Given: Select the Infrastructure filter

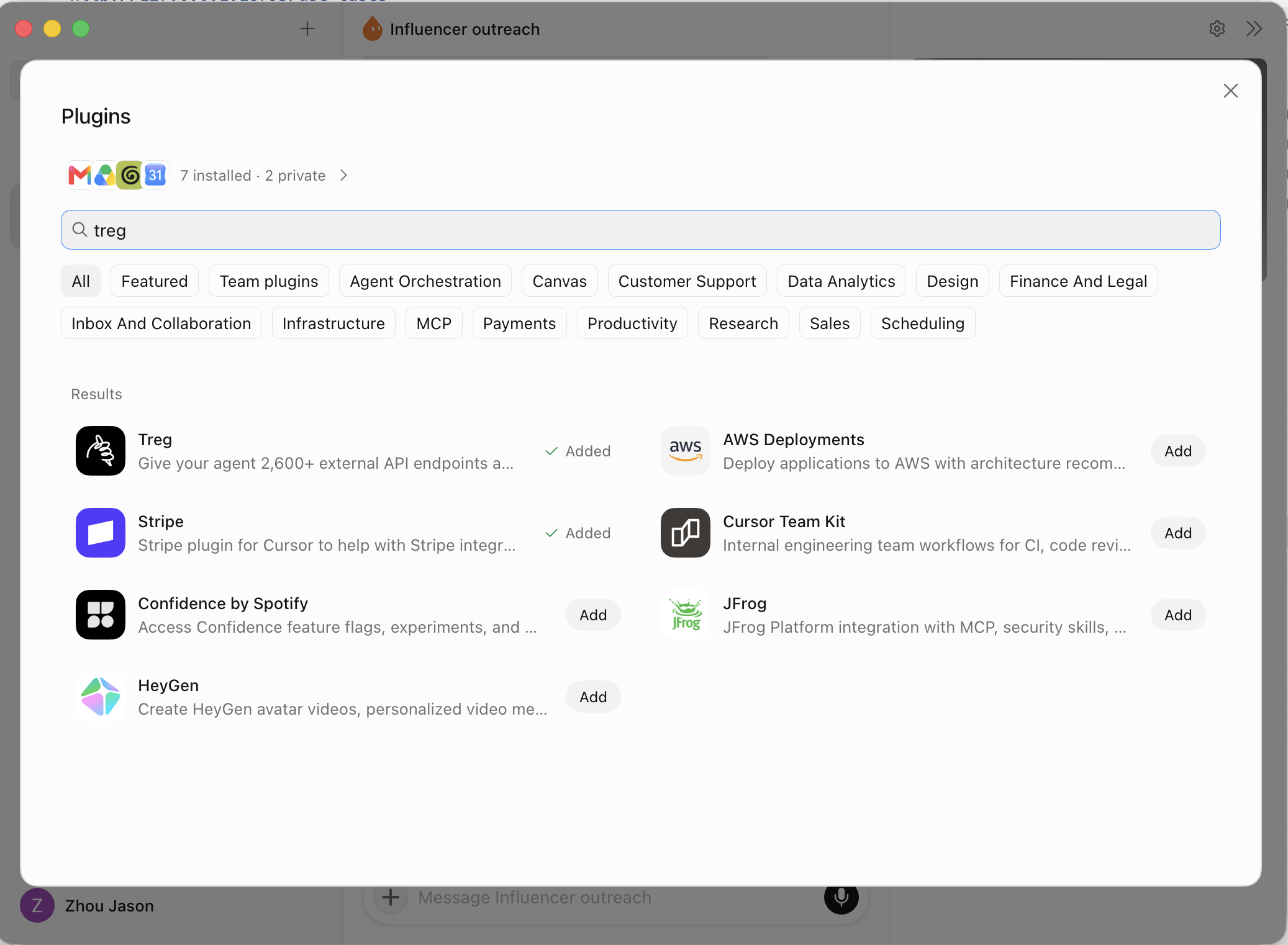Looking at the screenshot, I should coord(333,323).
